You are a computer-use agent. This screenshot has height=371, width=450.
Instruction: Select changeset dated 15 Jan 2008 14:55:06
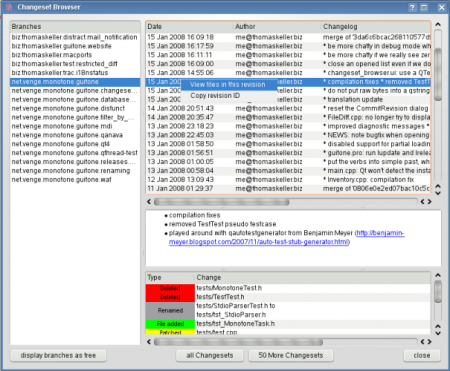[288, 73]
